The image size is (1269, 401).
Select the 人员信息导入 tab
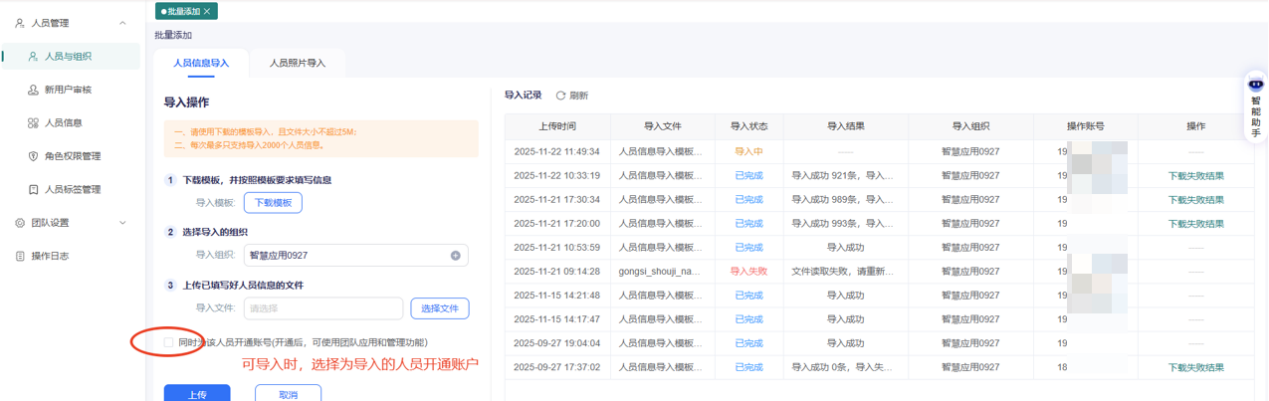point(201,62)
